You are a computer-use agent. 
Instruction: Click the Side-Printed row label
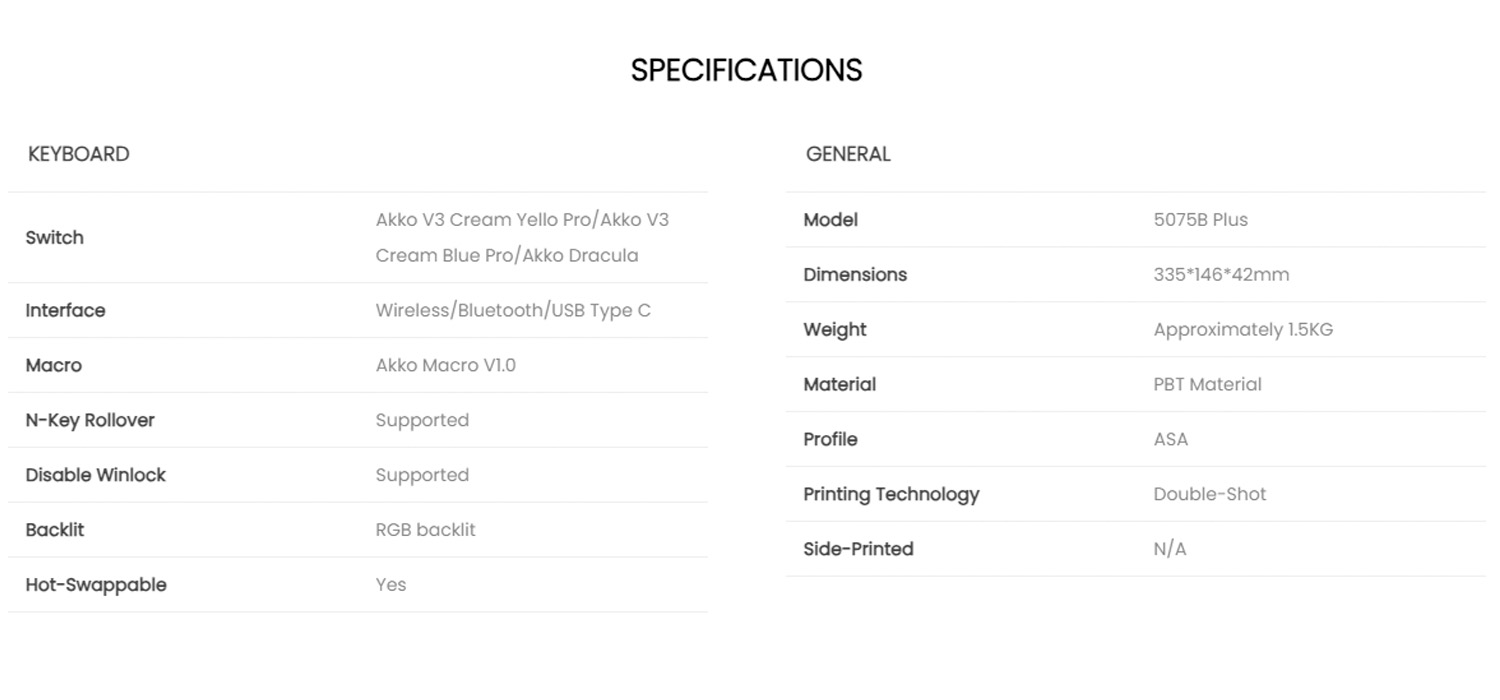tap(859, 549)
